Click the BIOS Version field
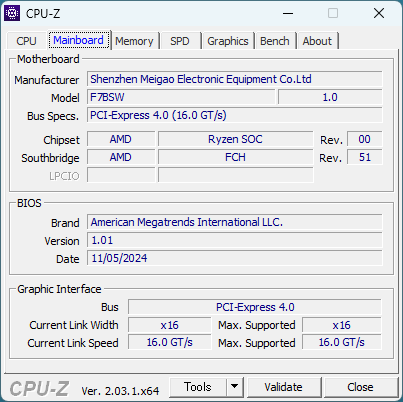 (235, 240)
